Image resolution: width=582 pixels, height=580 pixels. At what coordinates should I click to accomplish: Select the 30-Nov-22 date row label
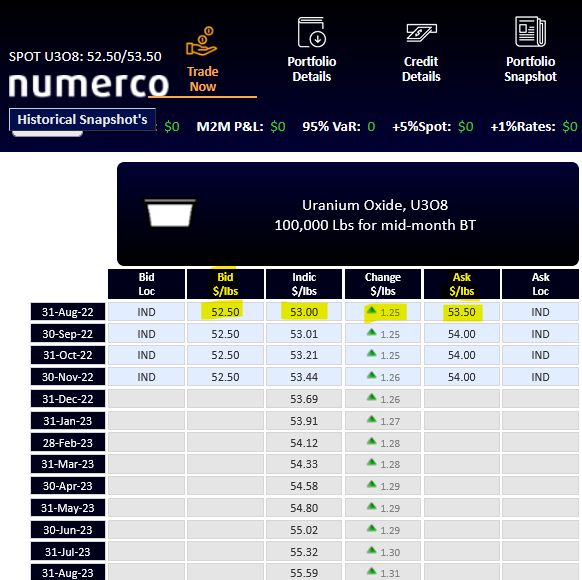coord(68,377)
